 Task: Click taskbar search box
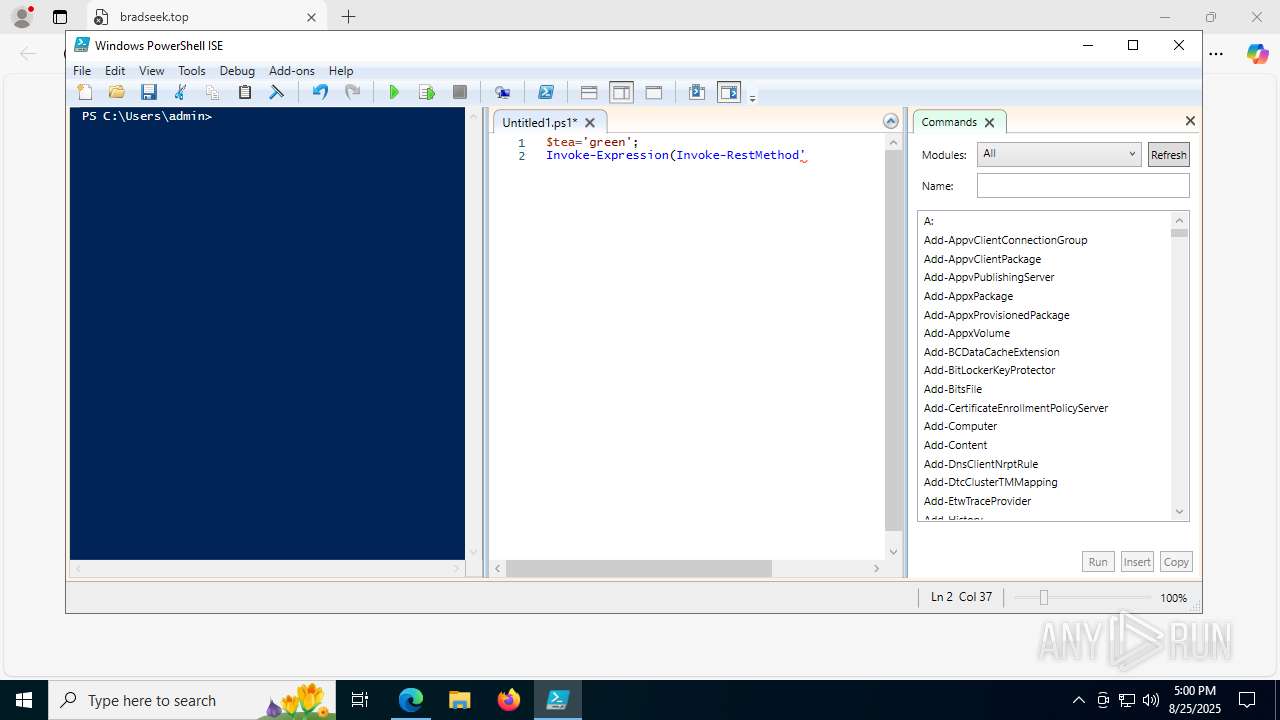pyautogui.click(x=191, y=700)
